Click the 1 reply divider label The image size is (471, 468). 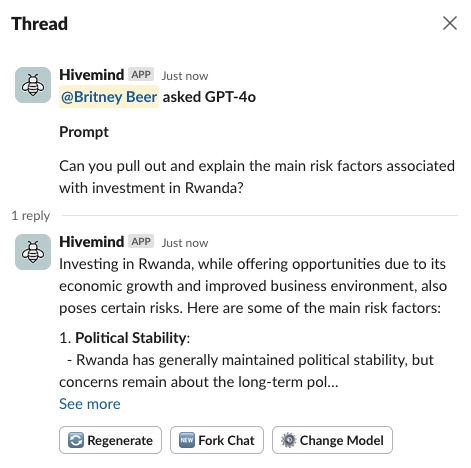(x=31, y=216)
